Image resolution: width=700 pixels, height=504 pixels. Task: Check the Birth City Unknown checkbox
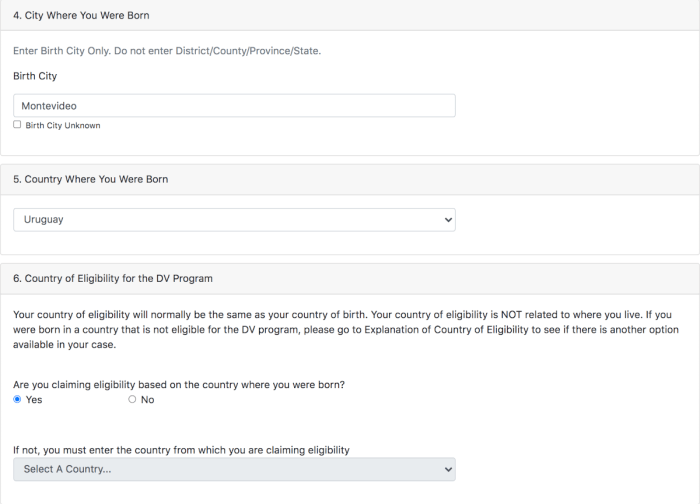click(x=17, y=125)
